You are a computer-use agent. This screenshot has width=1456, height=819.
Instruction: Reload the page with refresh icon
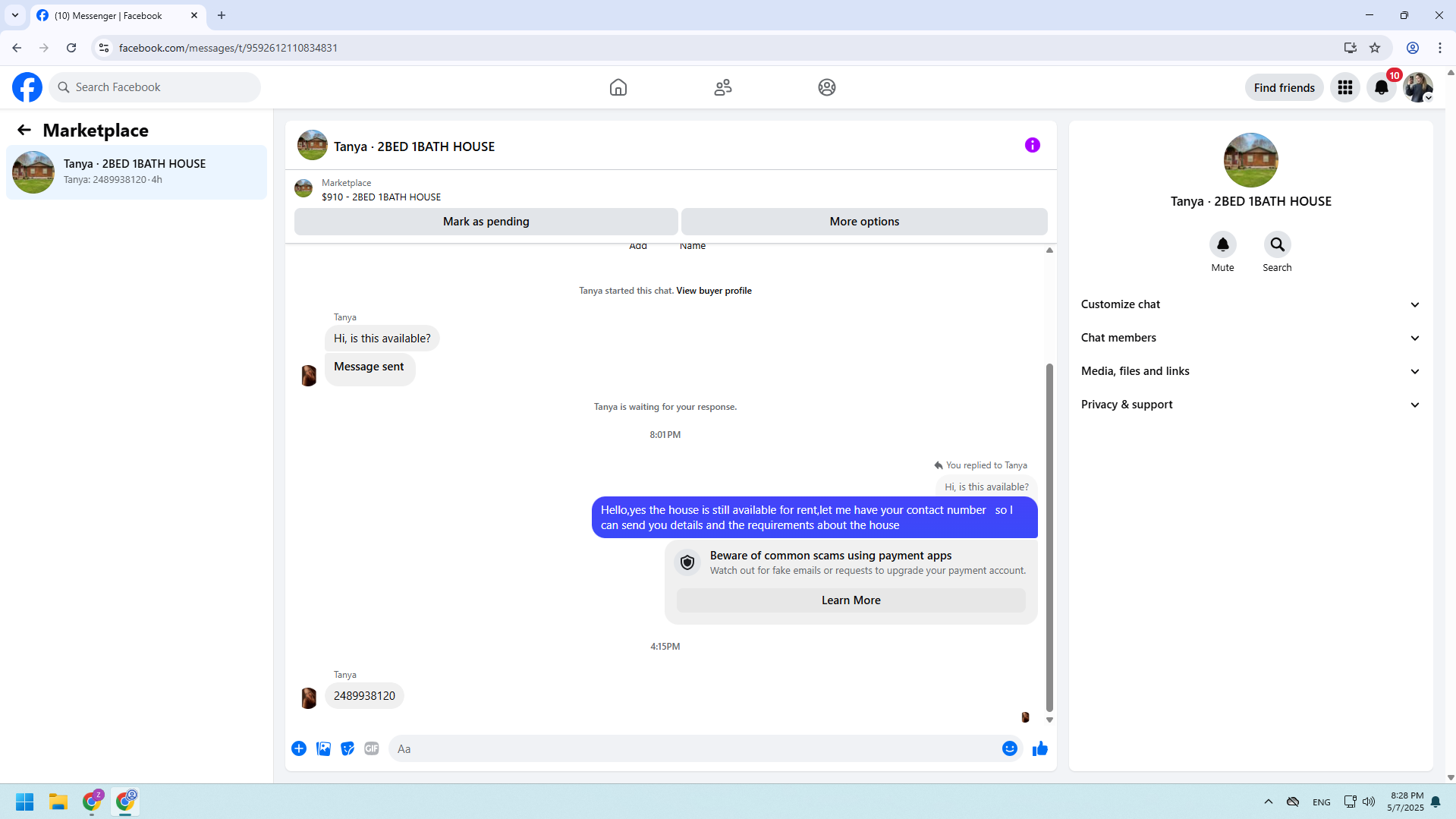pyautogui.click(x=71, y=48)
